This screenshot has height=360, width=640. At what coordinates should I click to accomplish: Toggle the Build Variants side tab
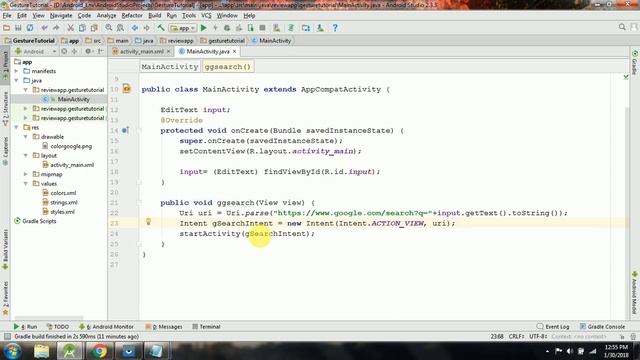(x=5, y=249)
